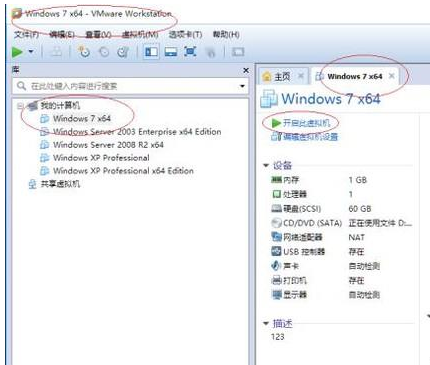430x365 pixels.
Task: Click the disc icon beside CD/DVD (SATA)
Action: point(277,223)
